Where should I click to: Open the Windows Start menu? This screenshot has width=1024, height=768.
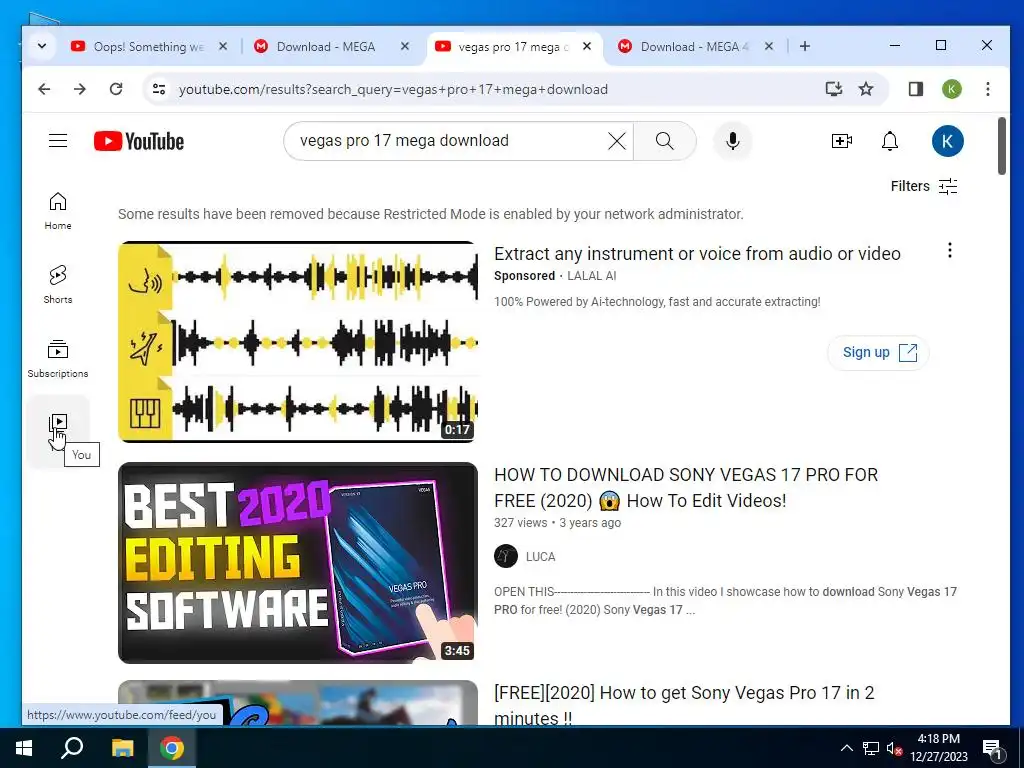coord(24,748)
